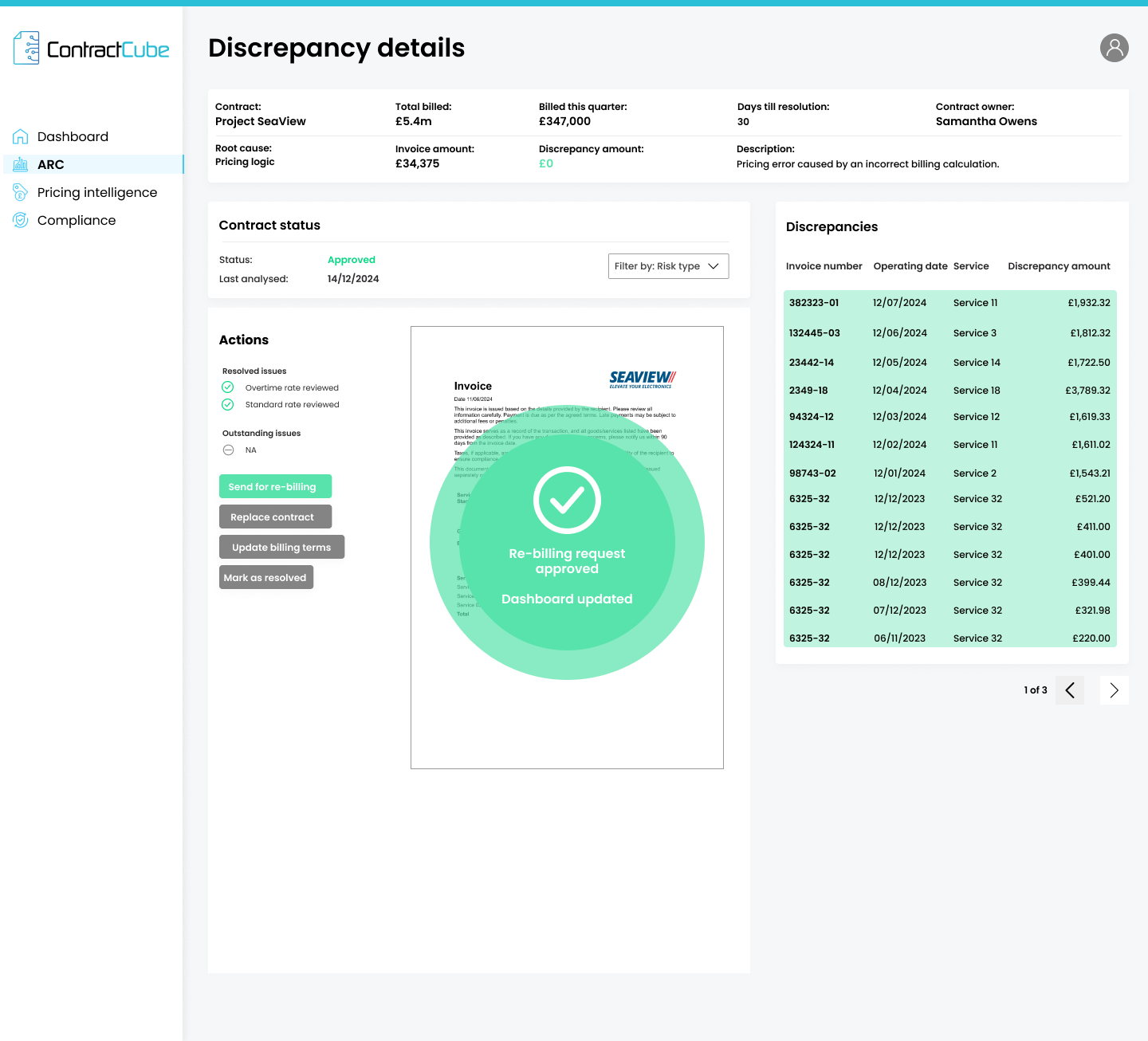Click the 07/12/2023 operating date
The image size is (1148, 1041).
coord(900,611)
